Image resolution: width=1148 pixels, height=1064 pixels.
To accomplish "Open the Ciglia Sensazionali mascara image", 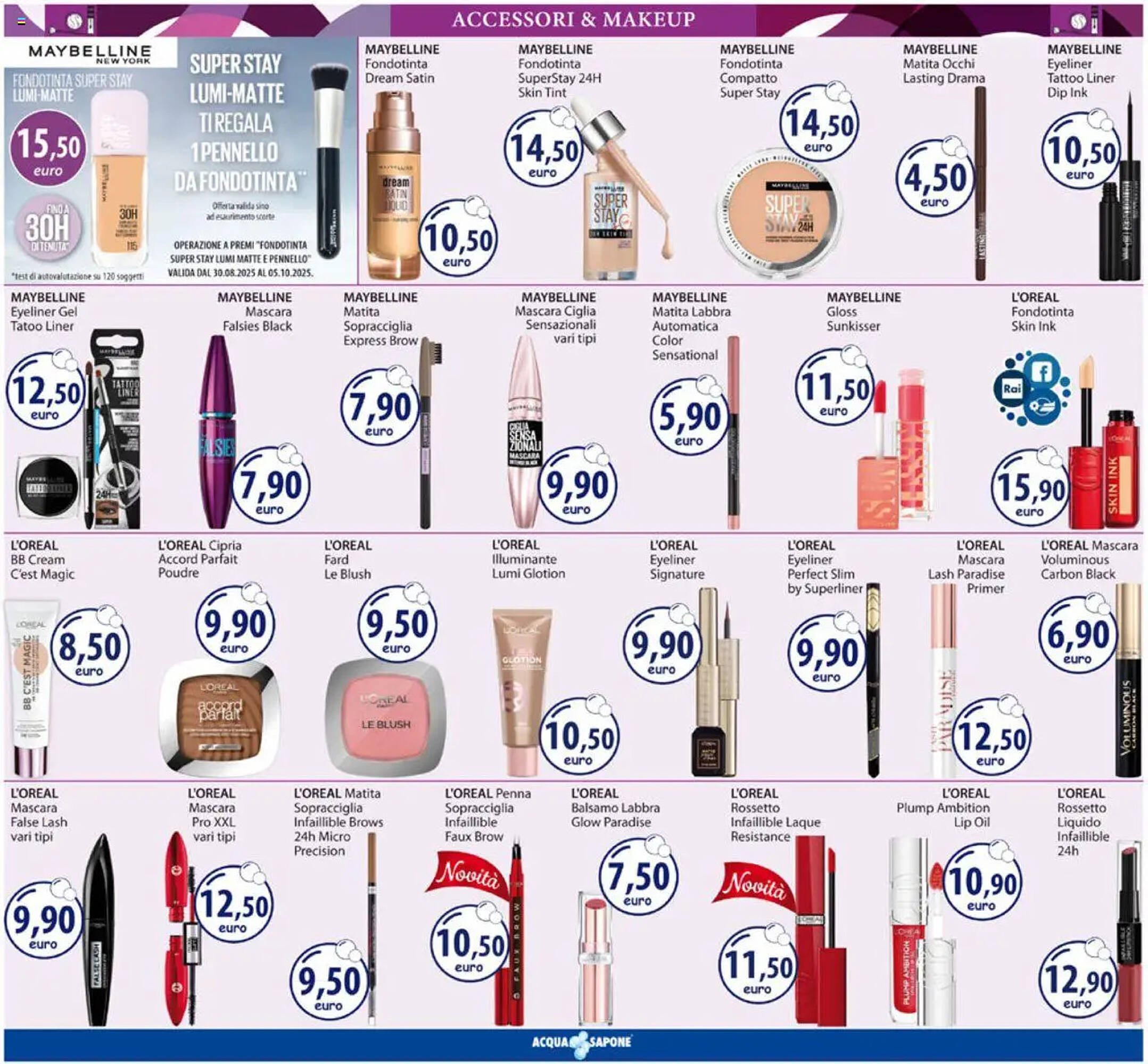I will click(525, 431).
